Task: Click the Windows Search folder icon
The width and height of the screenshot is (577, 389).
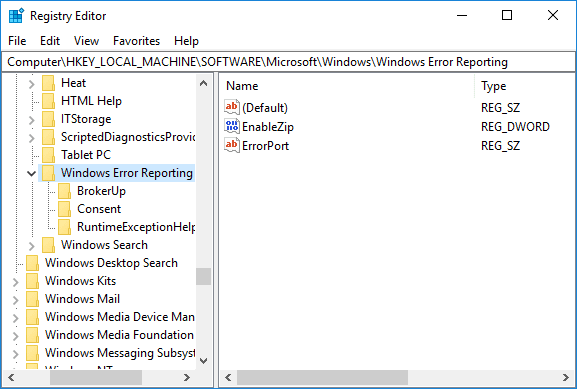Action: (x=49, y=245)
